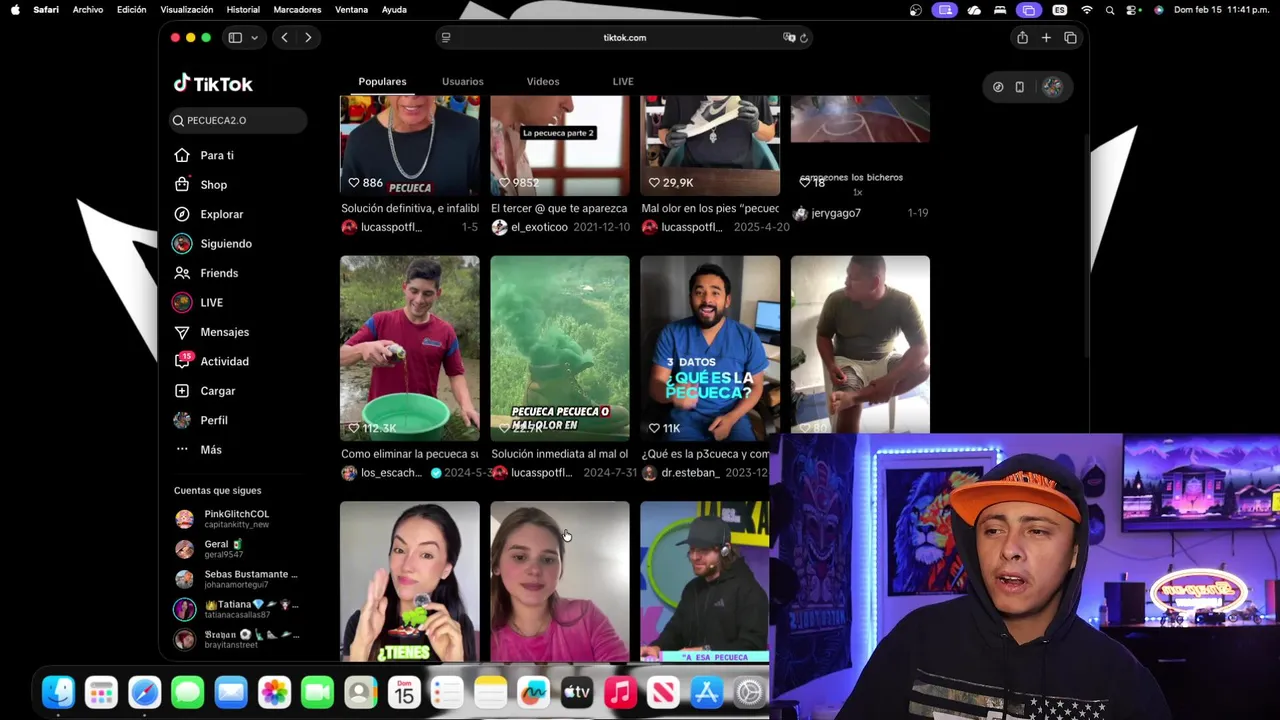The width and height of the screenshot is (1280, 720).
Task: Select the Populares tab
Action: [382, 81]
